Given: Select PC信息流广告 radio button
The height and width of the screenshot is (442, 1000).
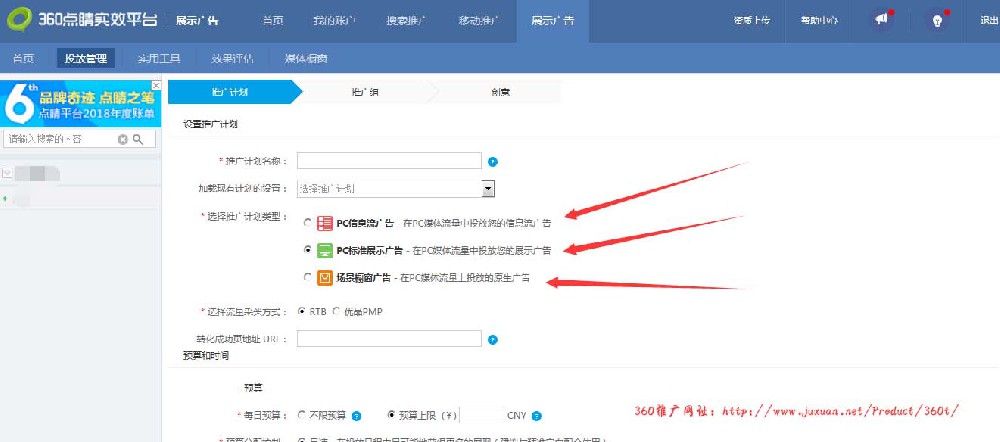Looking at the screenshot, I should click(x=307, y=223).
